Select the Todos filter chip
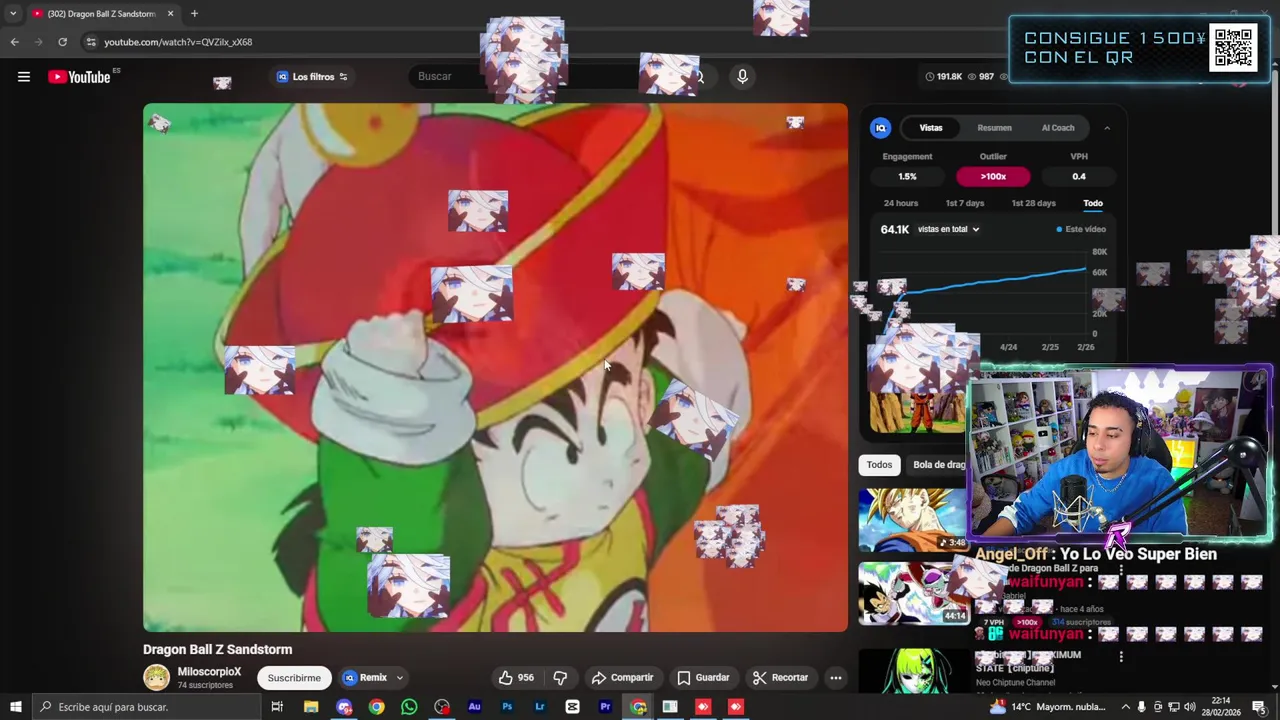Image resolution: width=1280 pixels, height=720 pixels. click(879, 464)
